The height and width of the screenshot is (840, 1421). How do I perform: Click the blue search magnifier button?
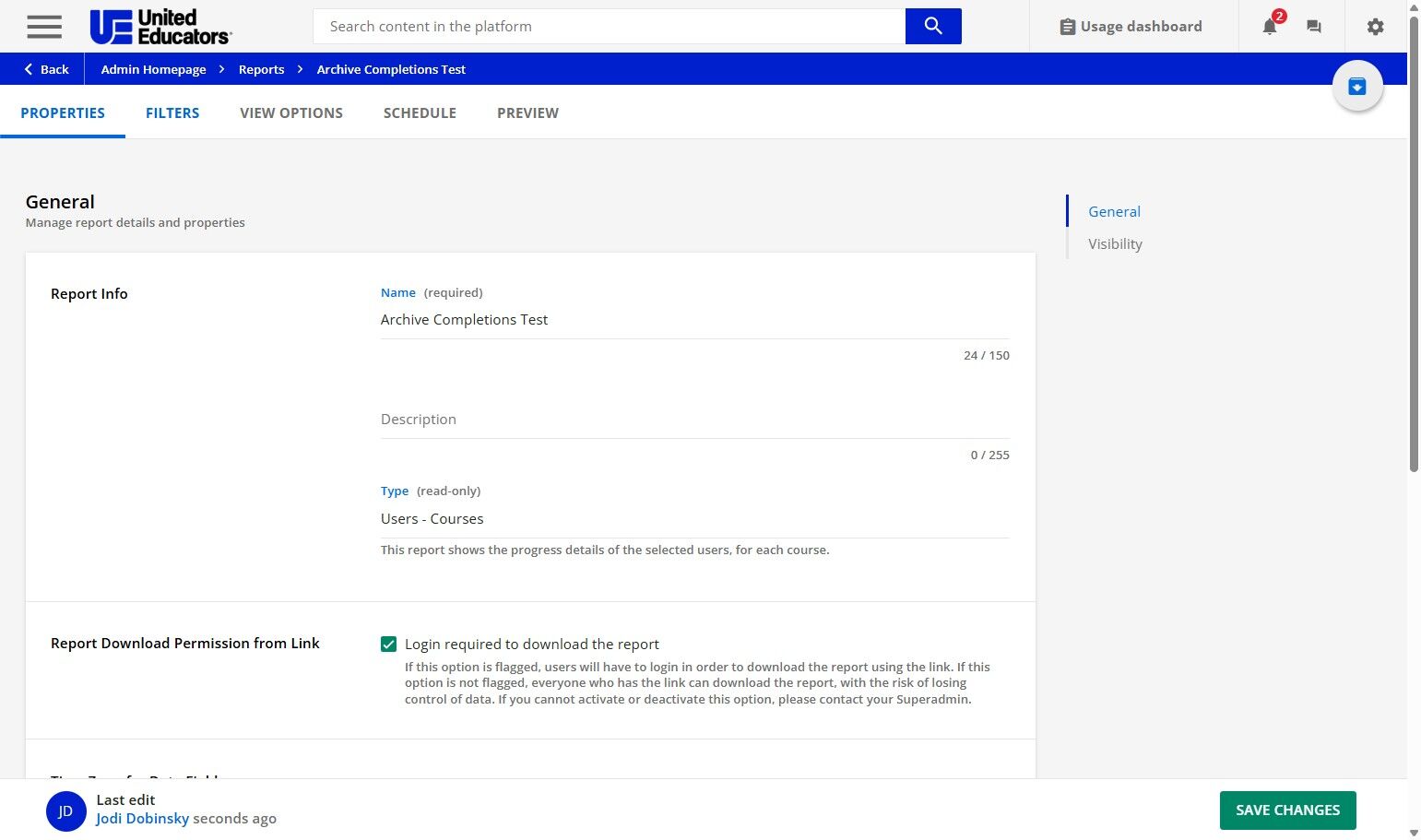pos(932,26)
